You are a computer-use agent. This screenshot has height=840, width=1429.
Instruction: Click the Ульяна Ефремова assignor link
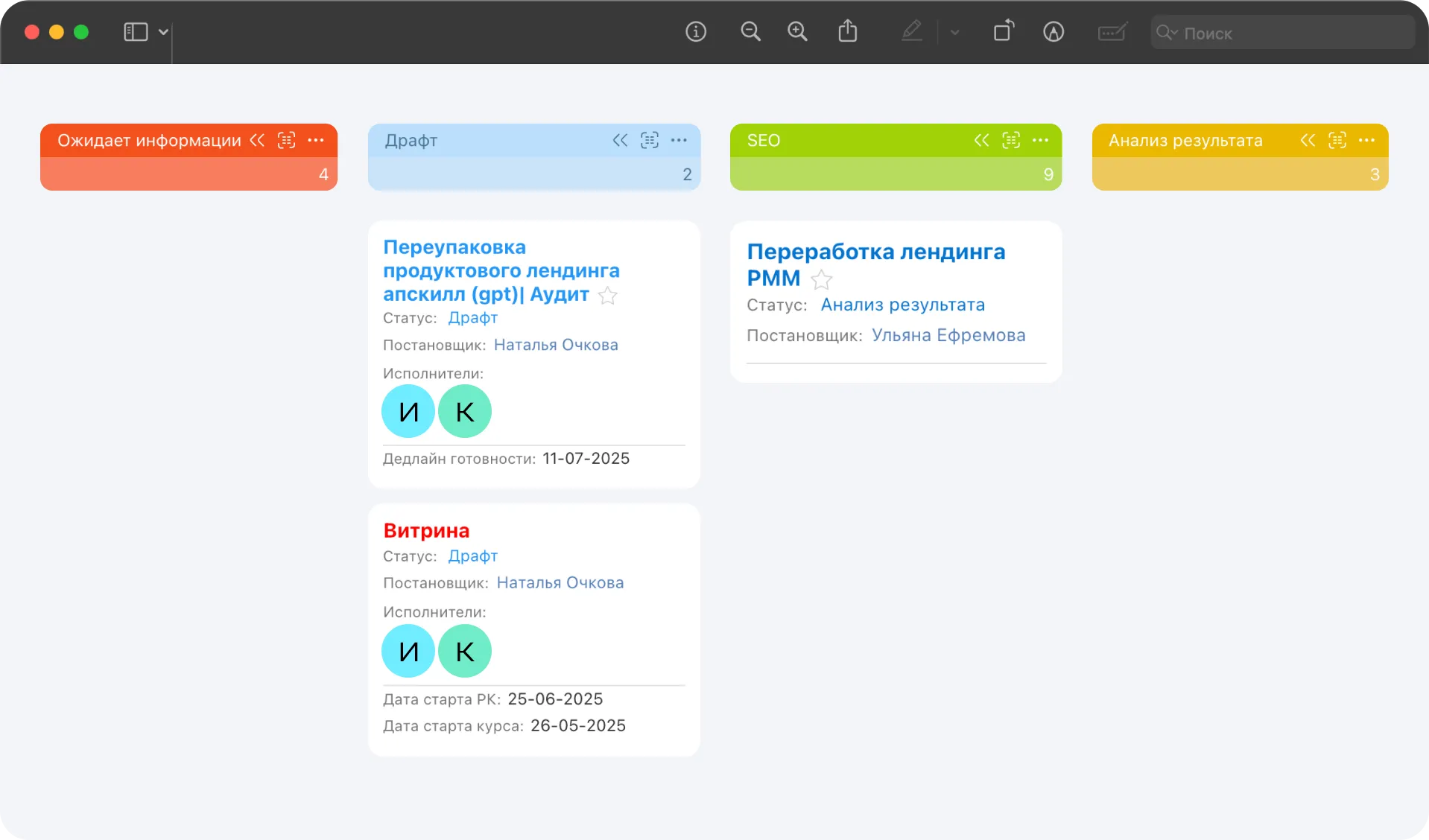(948, 336)
